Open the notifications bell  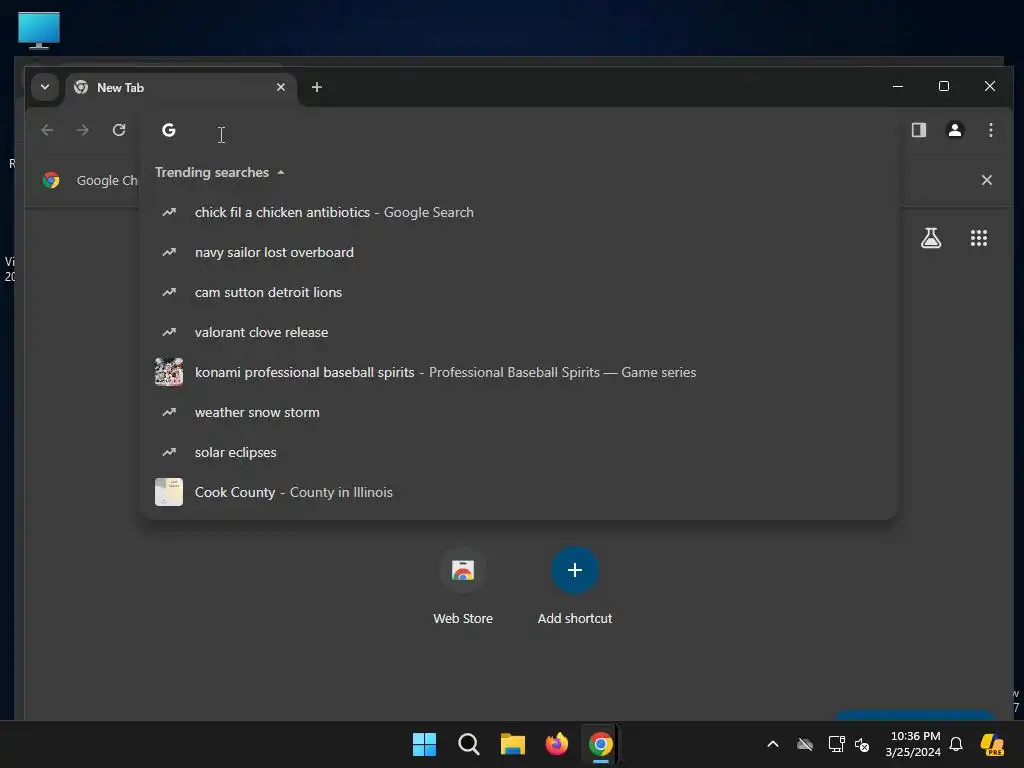point(956,744)
